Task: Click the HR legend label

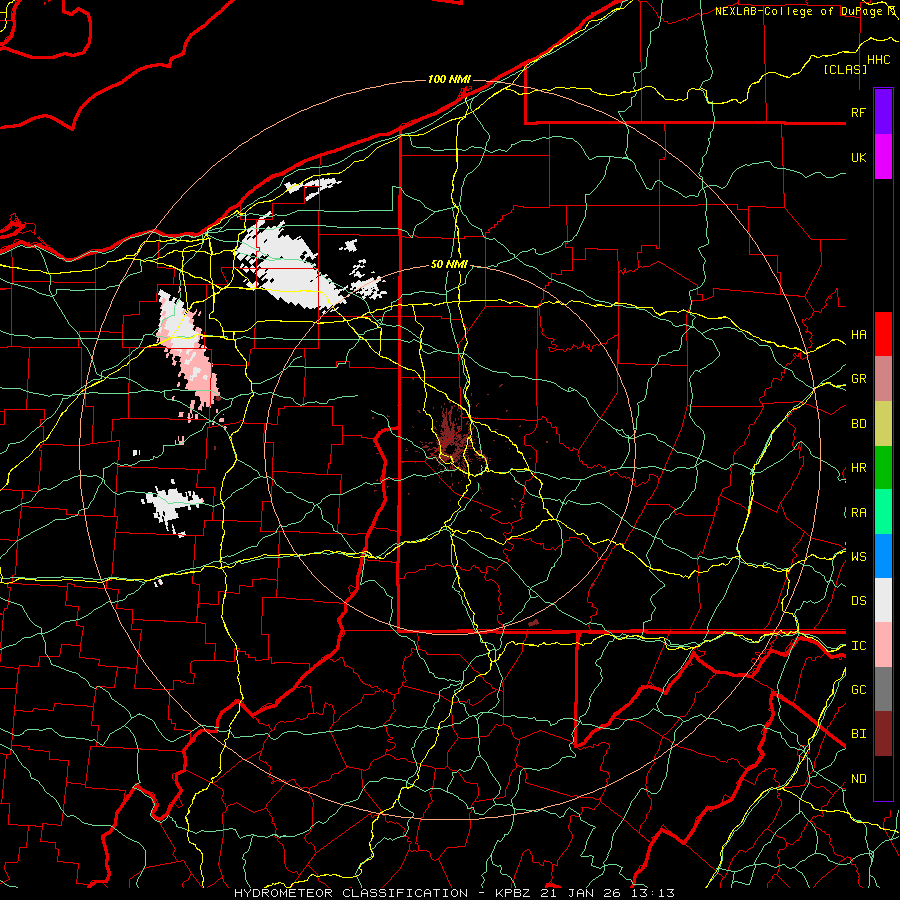Action: pyautogui.click(x=859, y=468)
